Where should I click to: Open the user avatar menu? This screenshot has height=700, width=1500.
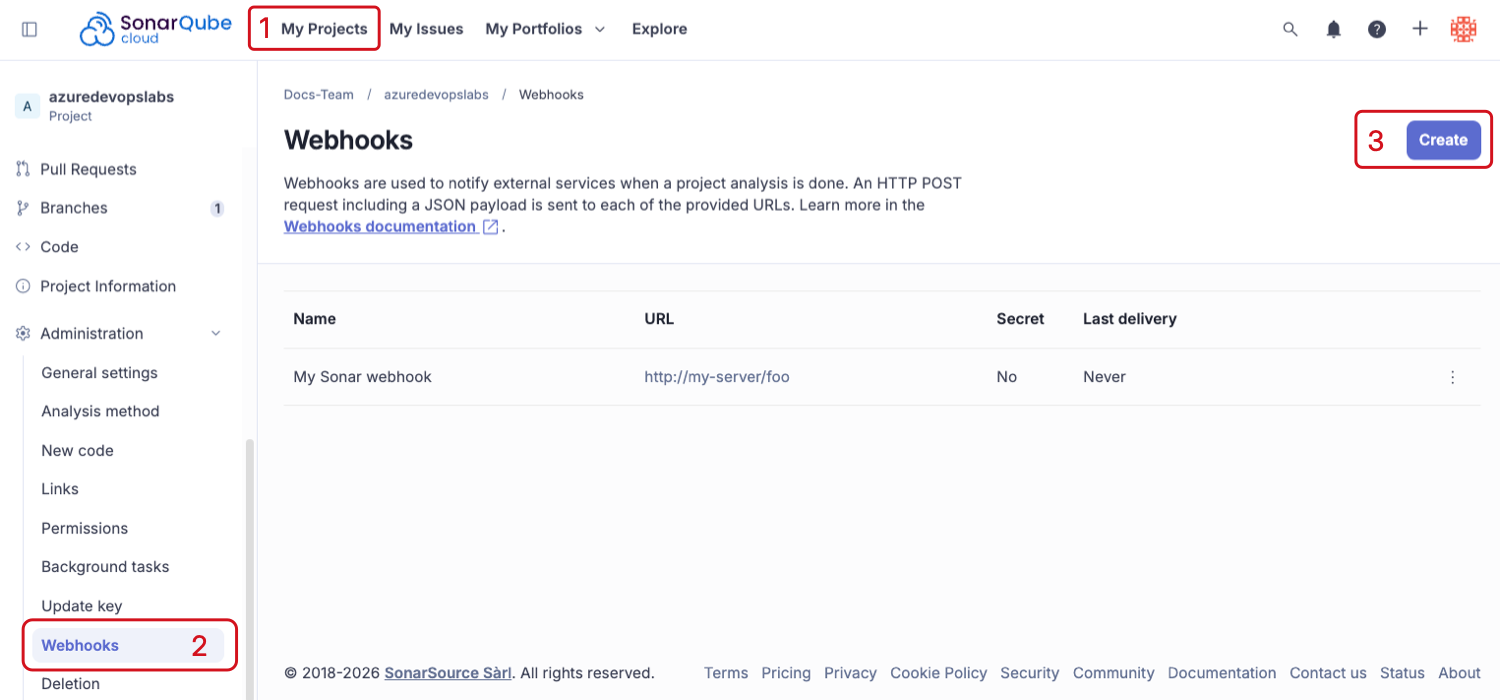point(1463,30)
